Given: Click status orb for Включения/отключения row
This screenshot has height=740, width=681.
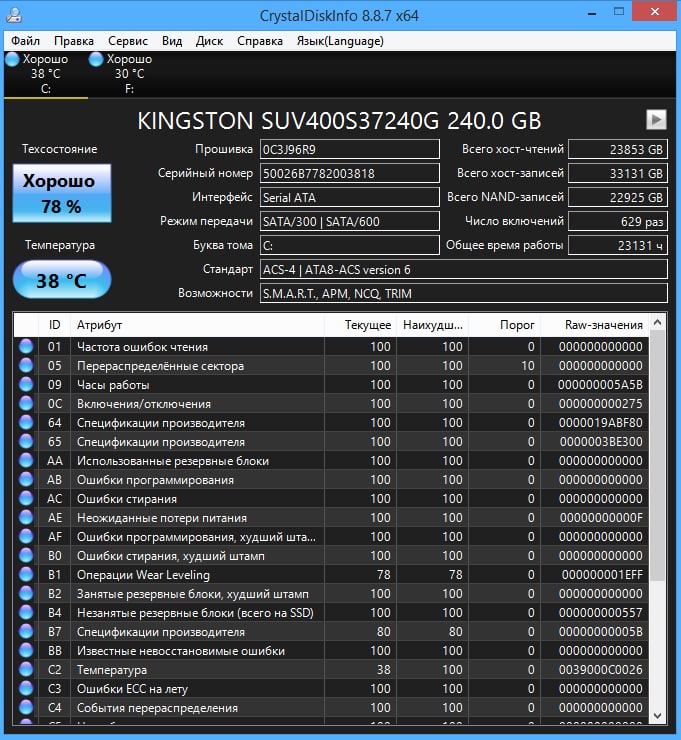Looking at the screenshot, I should tap(26, 404).
